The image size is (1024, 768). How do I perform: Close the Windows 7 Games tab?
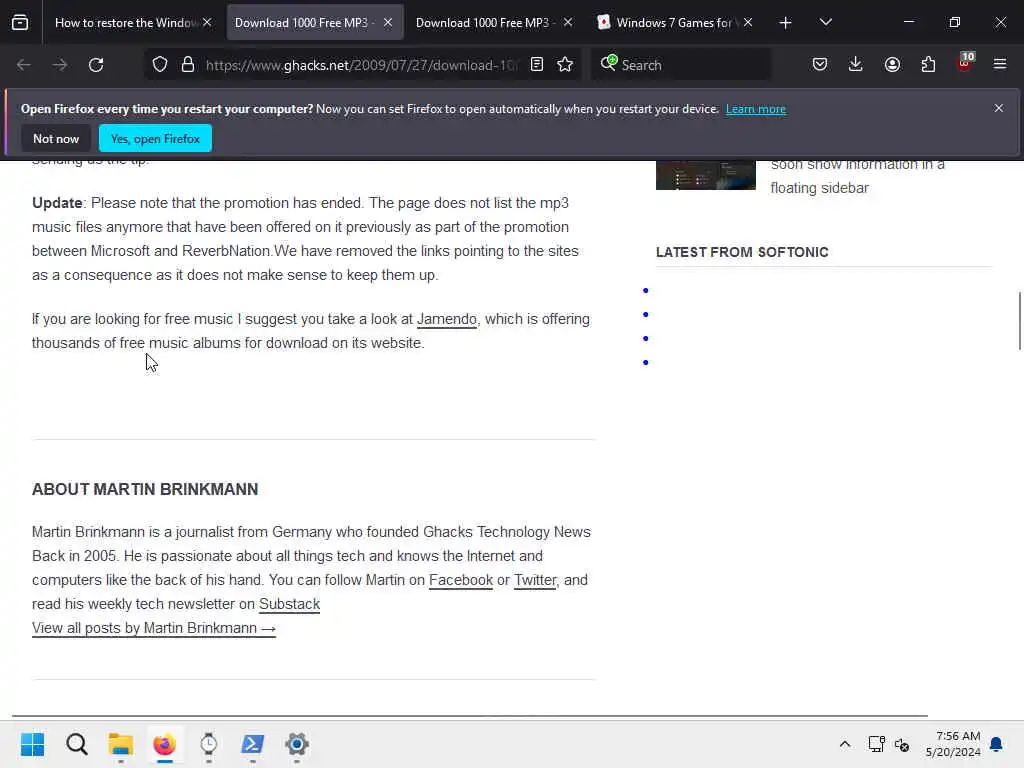[748, 22]
